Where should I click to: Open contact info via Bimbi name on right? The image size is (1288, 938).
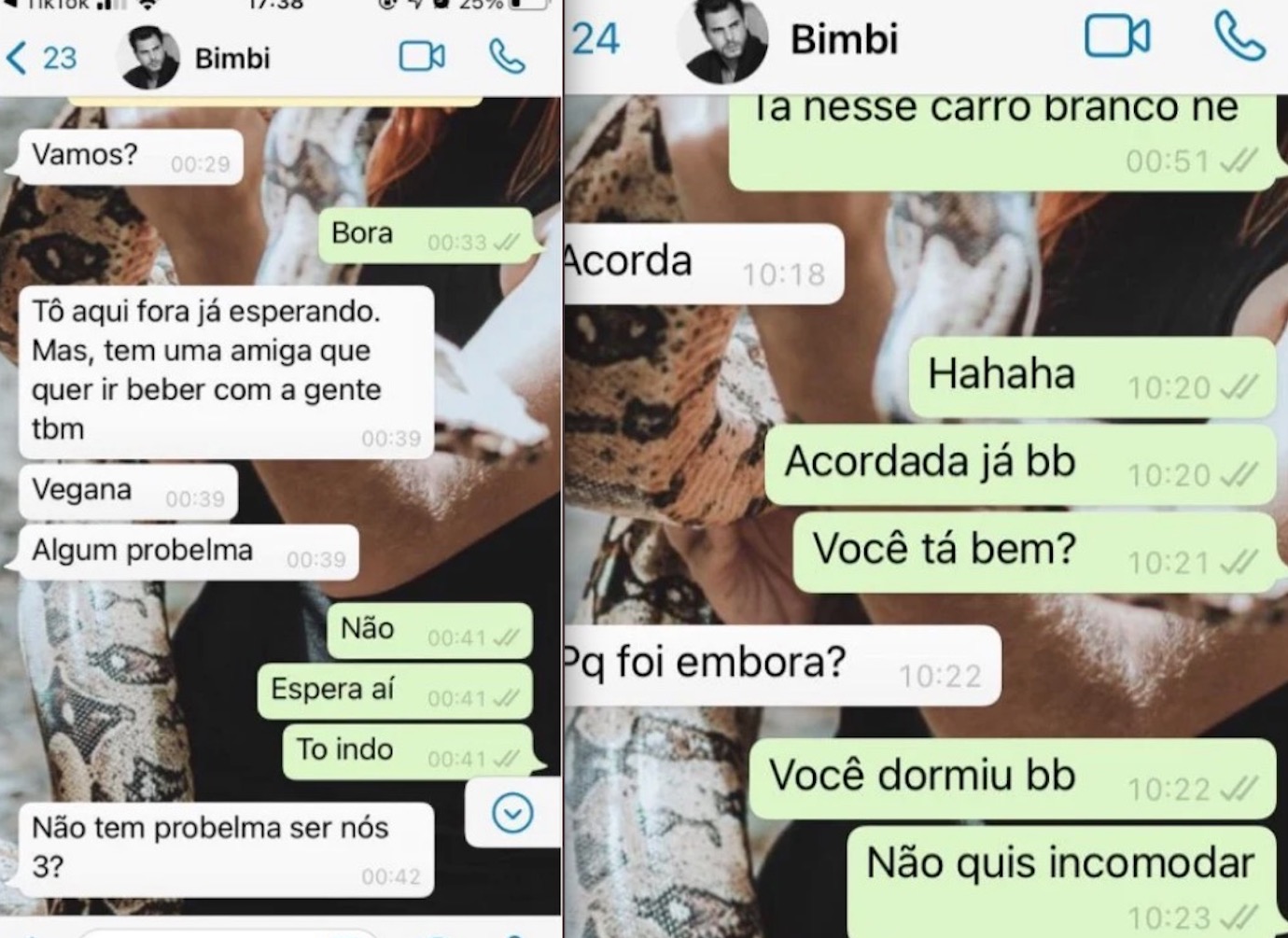click(x=845, y=39)
